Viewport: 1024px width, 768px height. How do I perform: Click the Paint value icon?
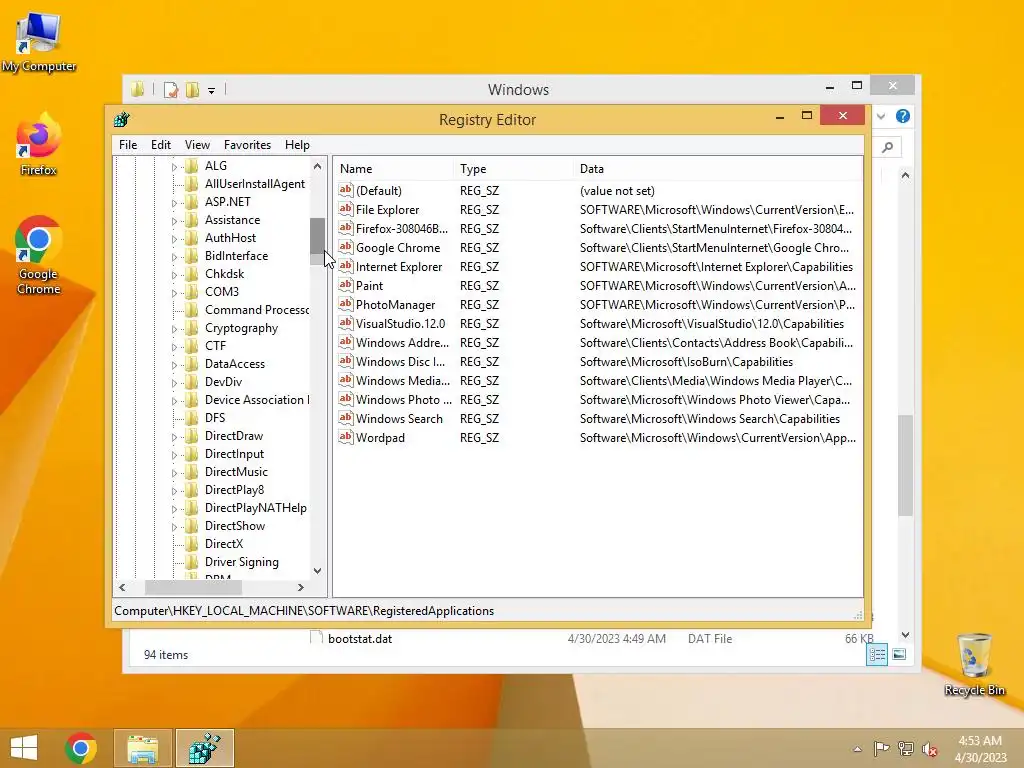pos(345,285)
